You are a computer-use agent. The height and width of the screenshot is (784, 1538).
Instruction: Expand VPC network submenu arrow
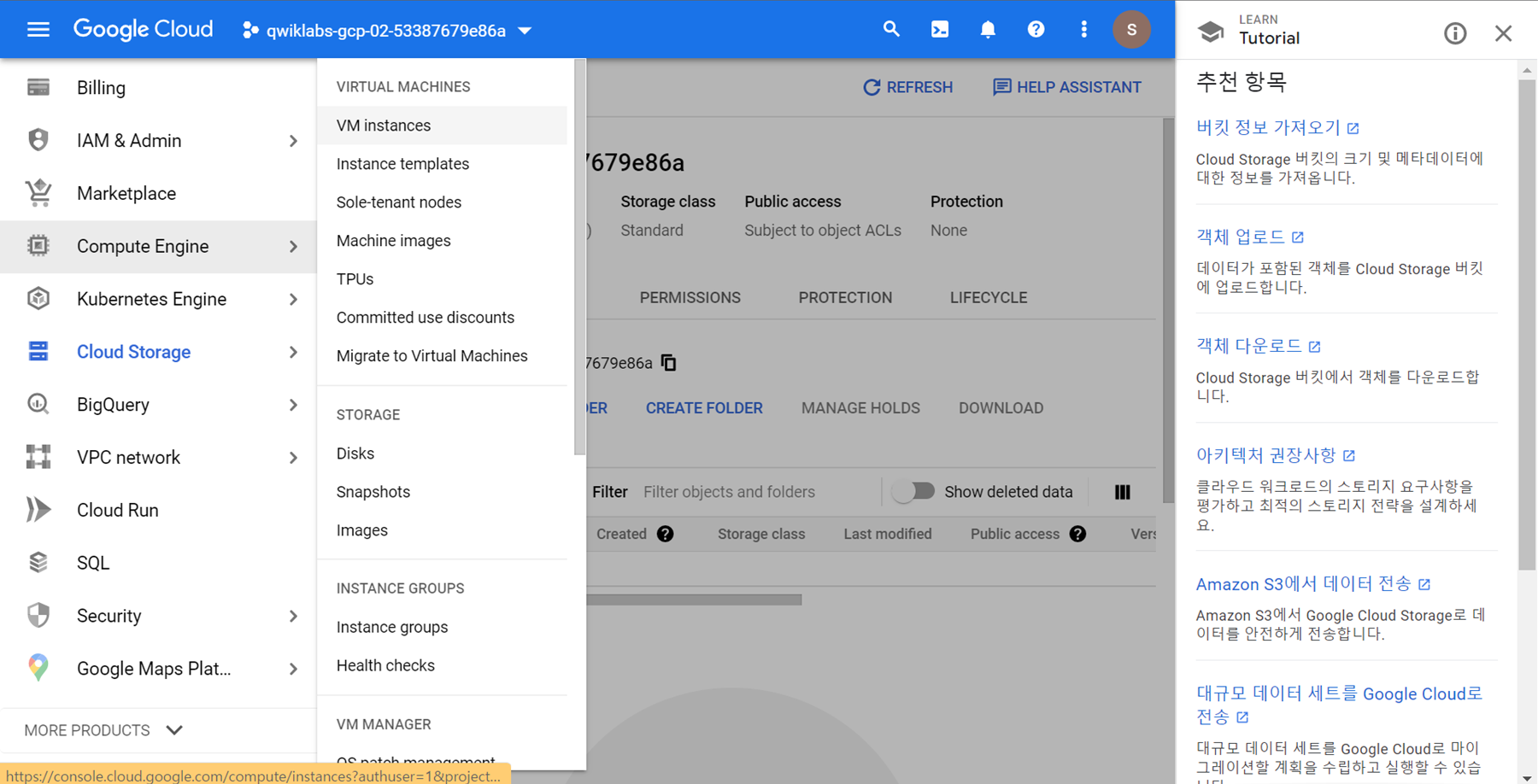[293, 458]
